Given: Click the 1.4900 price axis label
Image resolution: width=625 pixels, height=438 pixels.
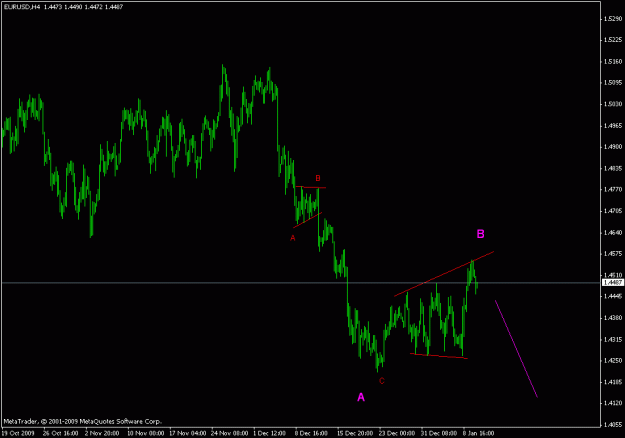Looking at the screenshot, I should click(613, 147).
